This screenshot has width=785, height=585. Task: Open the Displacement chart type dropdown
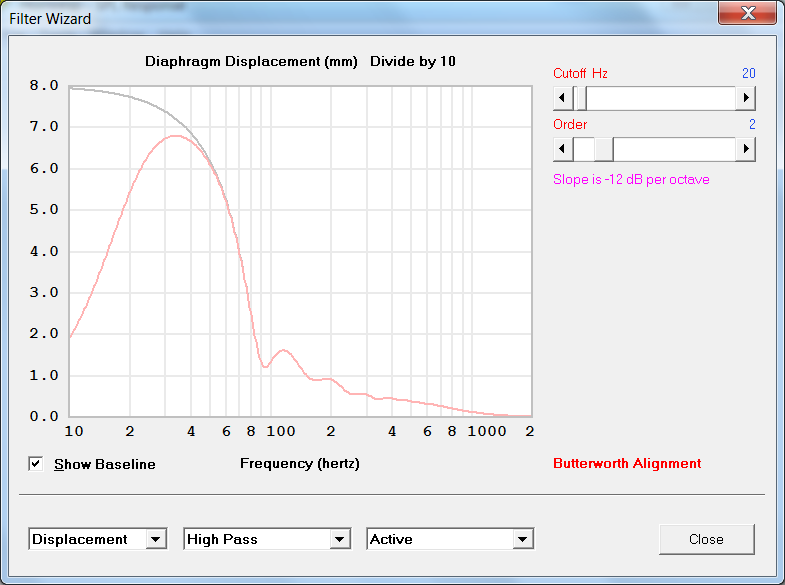pyautogui.click(x=156, y=539)
